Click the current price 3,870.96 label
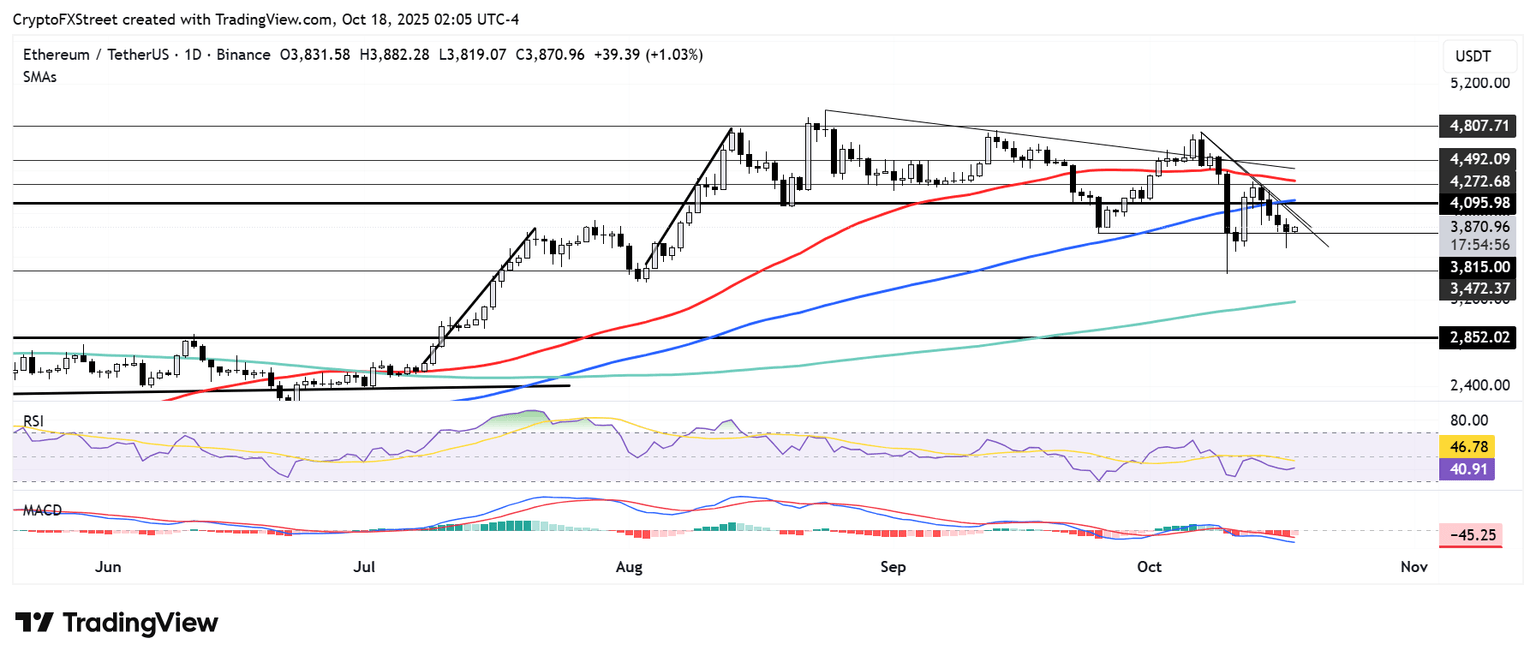The image size is (1536, 661). point(1477,227)
